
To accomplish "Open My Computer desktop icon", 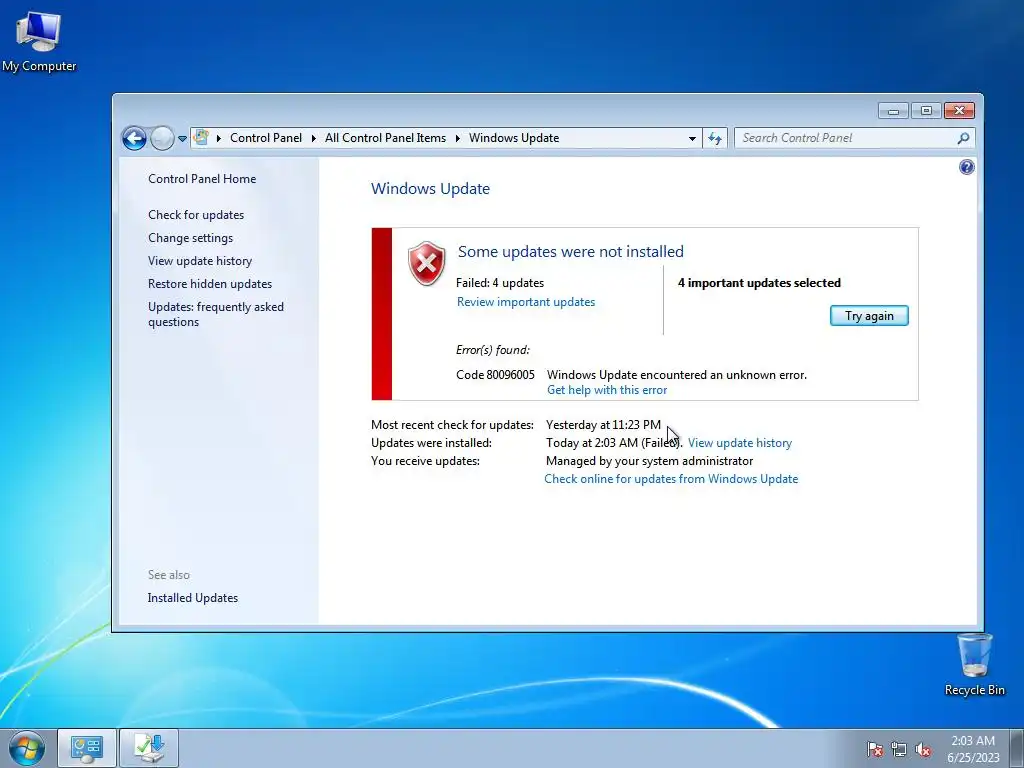I will 39,40.
